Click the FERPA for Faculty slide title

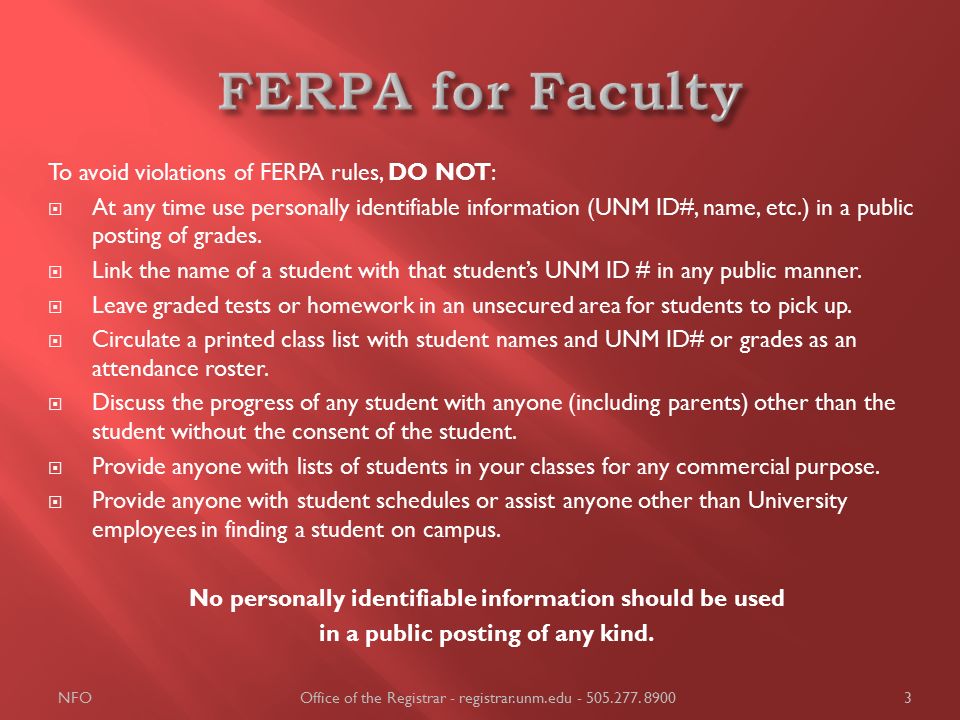tap(480, 93)
